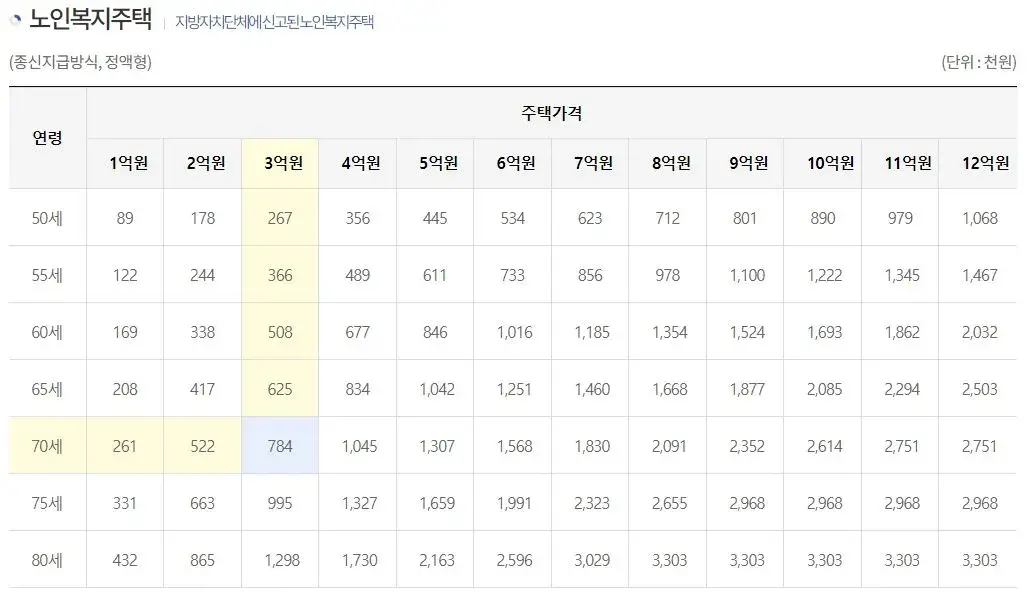Click the blue highlighted cell showing 784
Image resolution: width=1036 pixels, height=602 pixels.
pos(279,445)
